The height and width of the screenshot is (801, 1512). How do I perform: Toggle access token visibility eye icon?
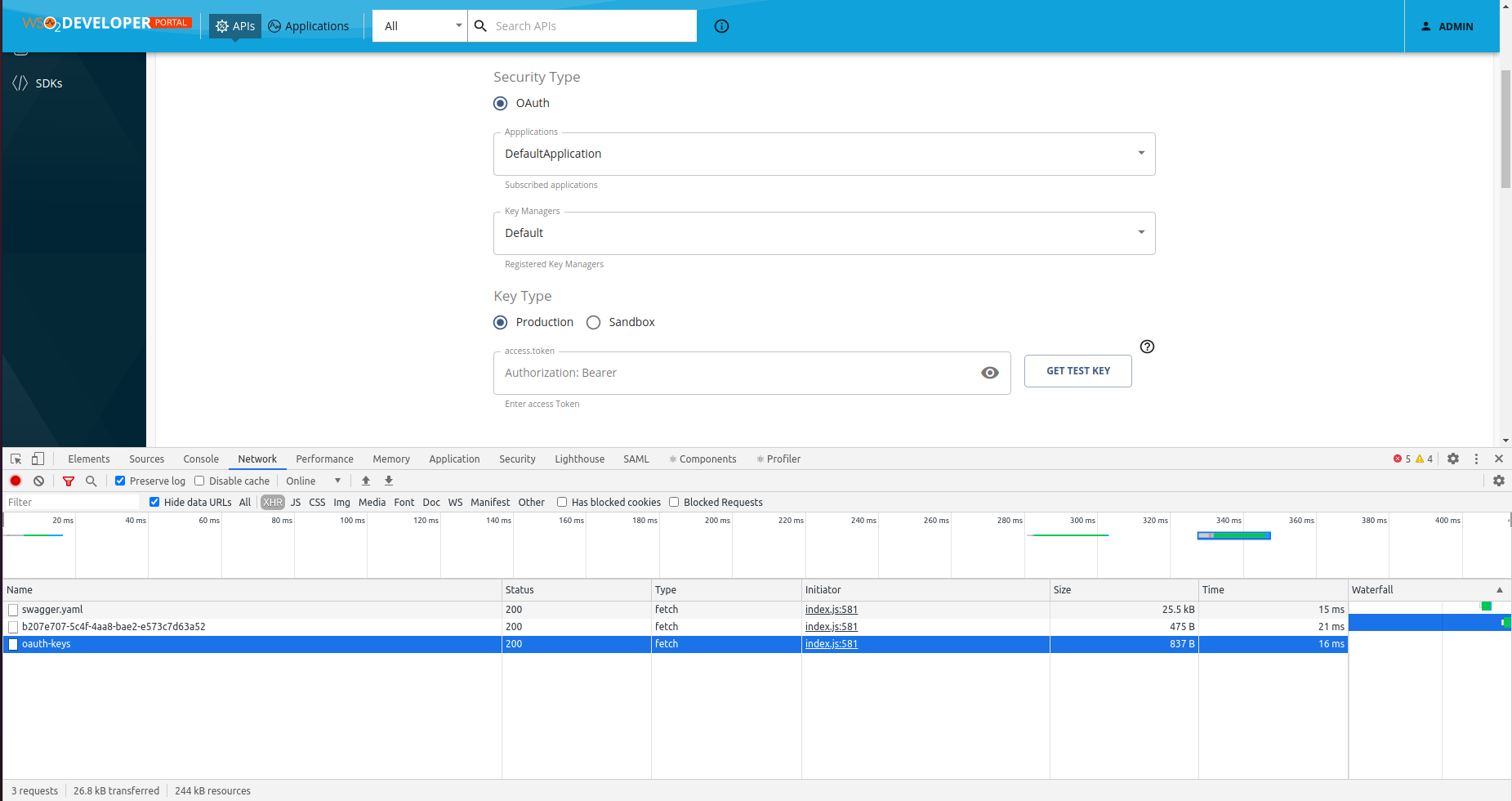990,373
